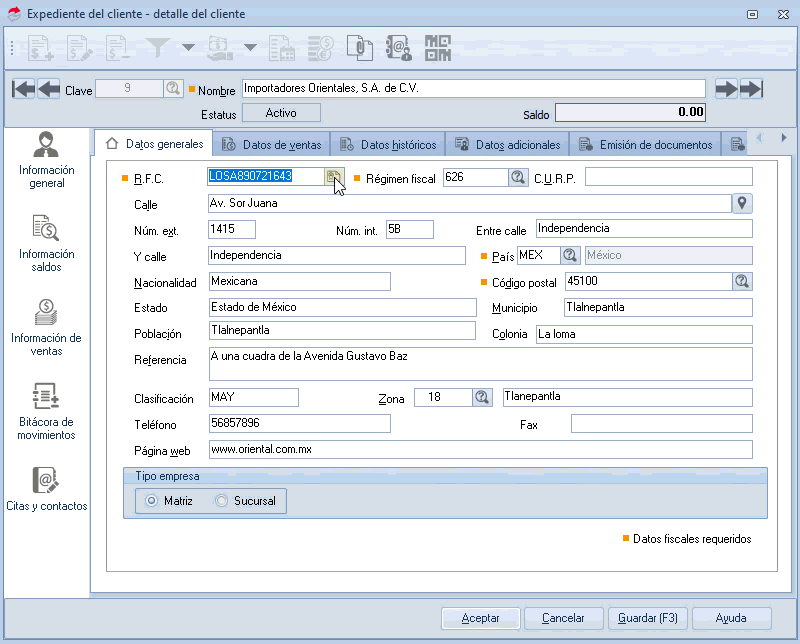Jump to the last client record arrow
The image size is (800, 644).
click(x=752, y=89)
